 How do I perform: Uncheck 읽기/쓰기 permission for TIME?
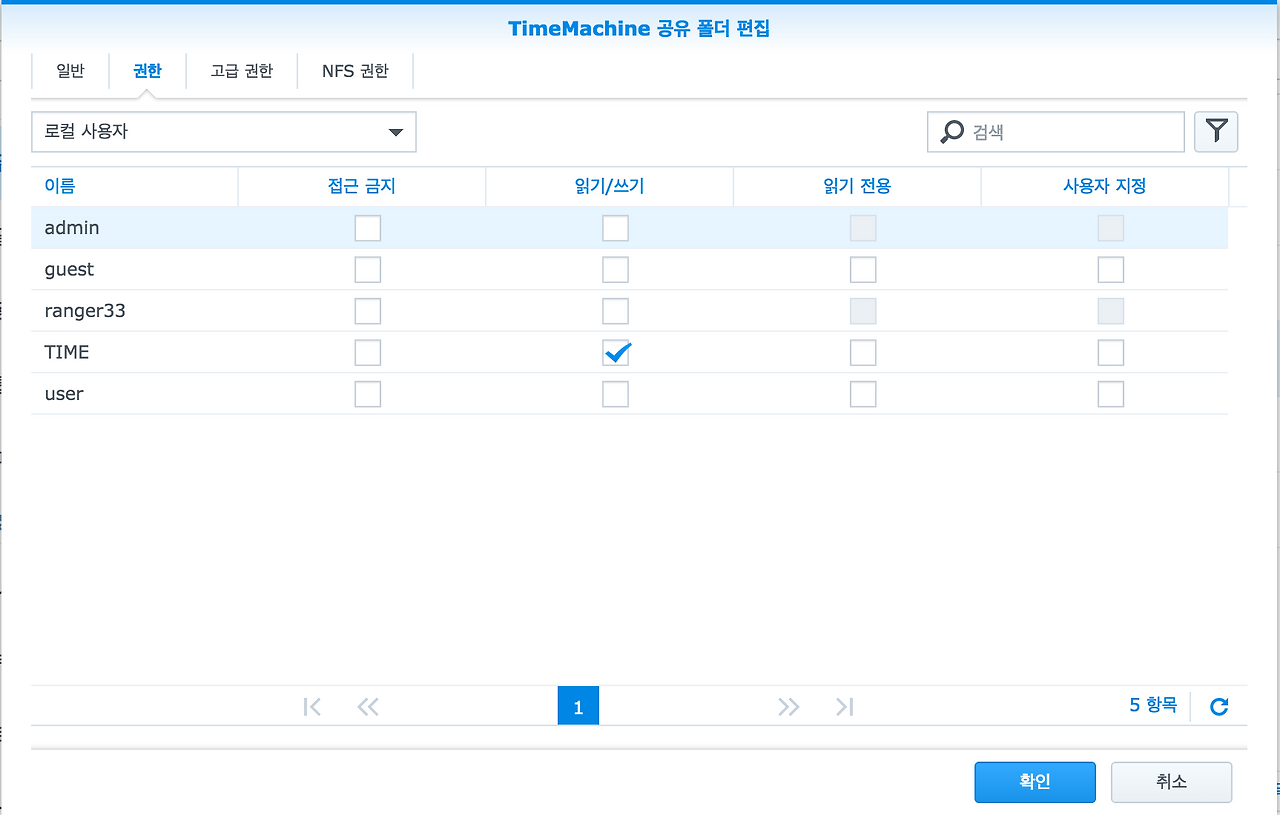click(x=615, y=352)
